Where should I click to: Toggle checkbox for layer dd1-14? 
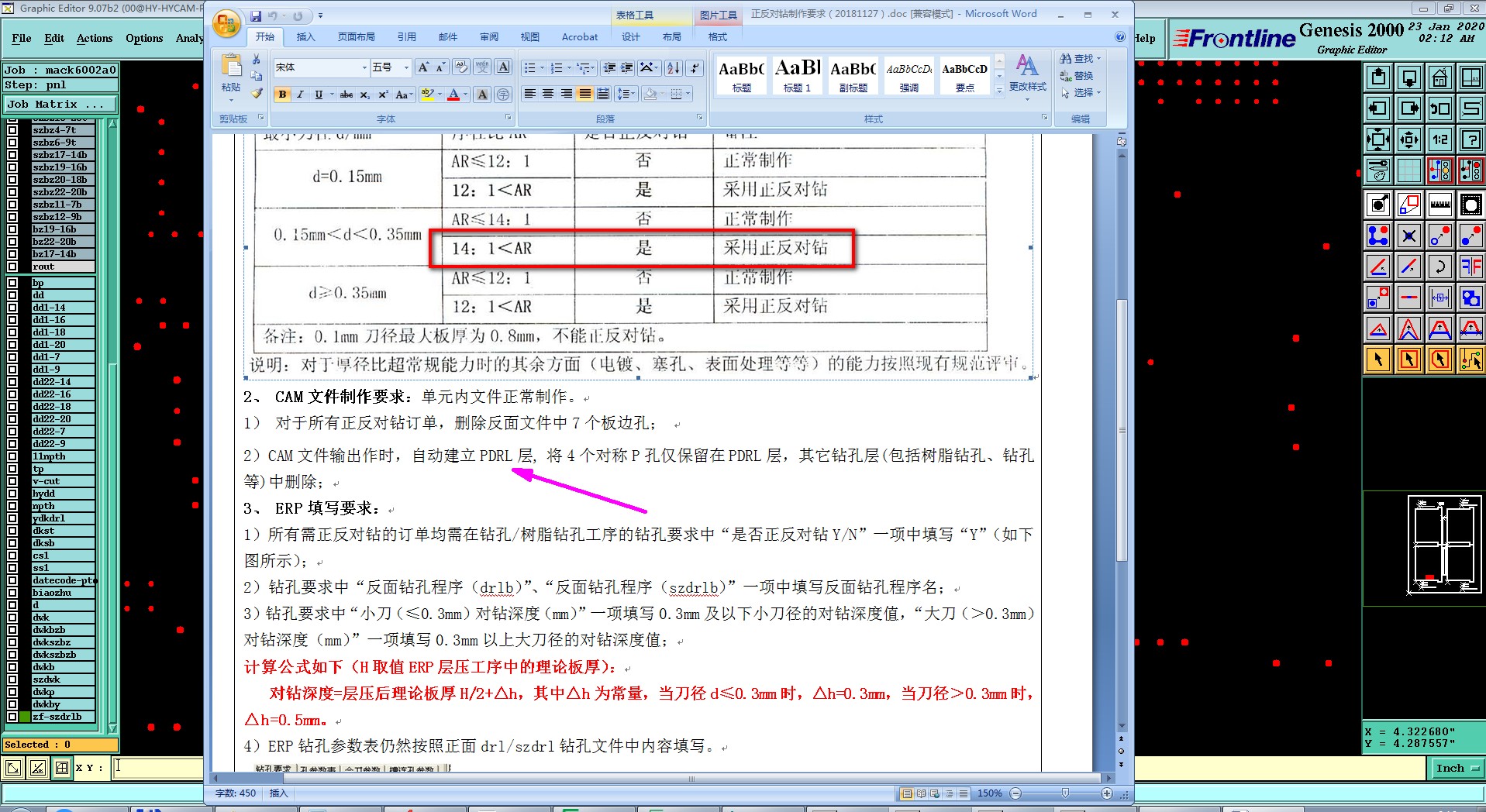point(12,308)
